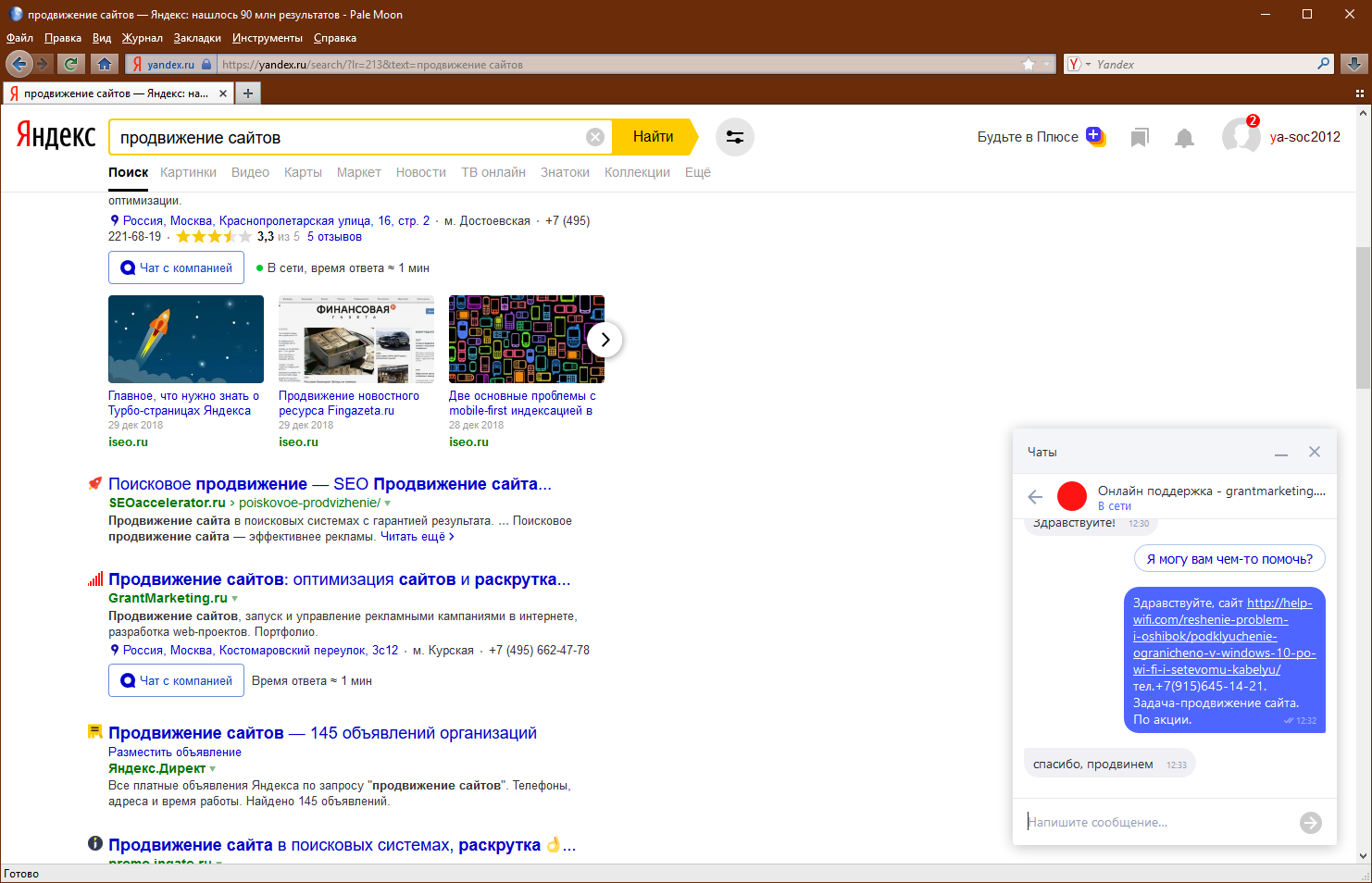Click Разместить объявление link

pyautogui.click(x=175, y=752)
